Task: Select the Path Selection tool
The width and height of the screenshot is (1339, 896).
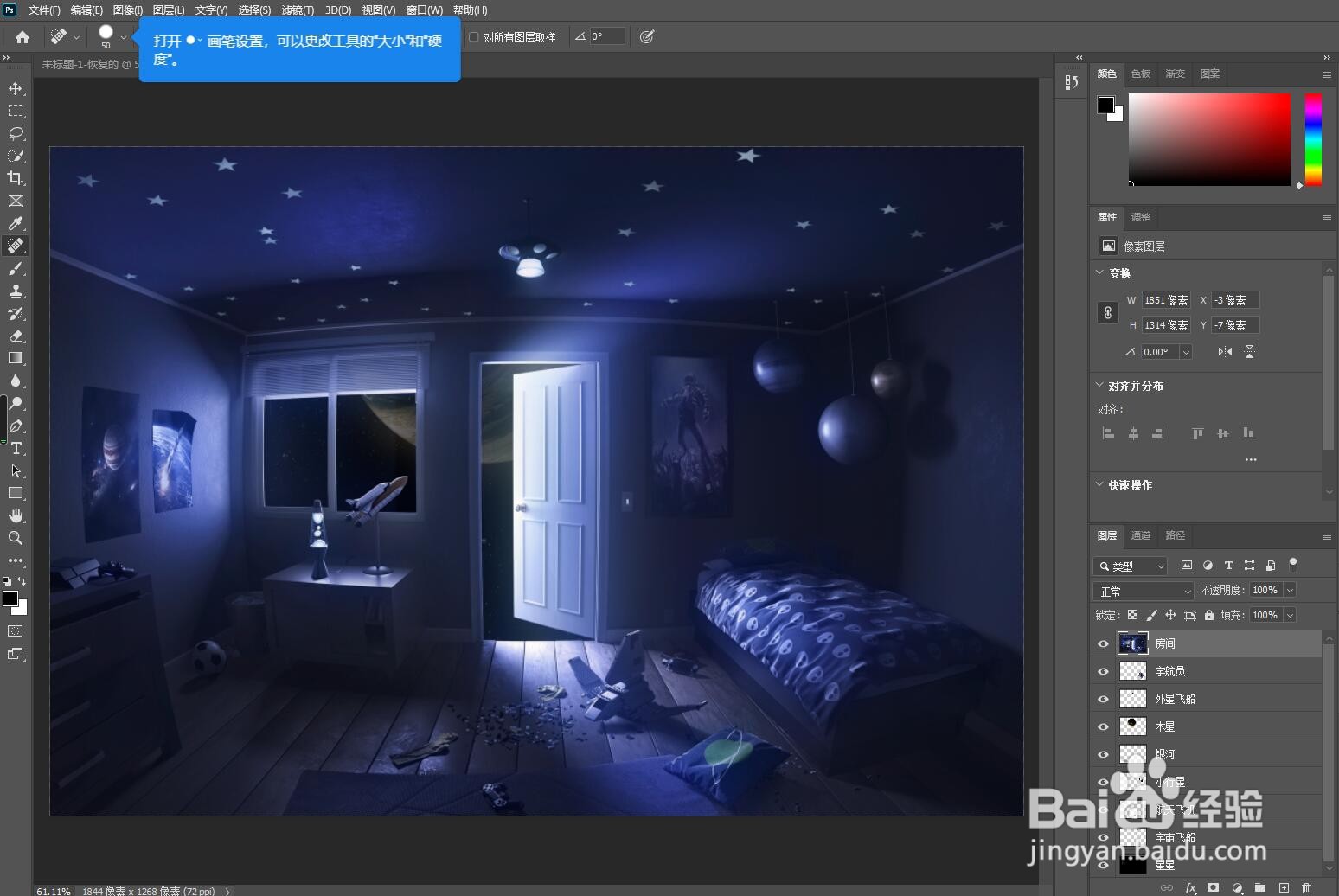Action: 16,470
